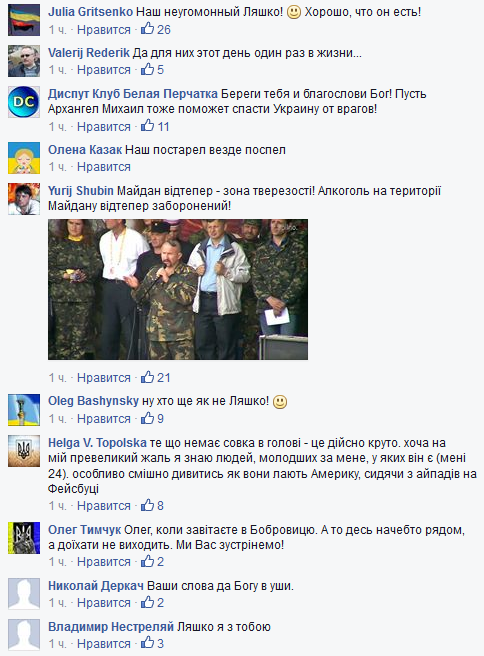Screen dimensions: 484x656
Task: Open Yurij Shubin's profile avatar
Action: (24, 199)
